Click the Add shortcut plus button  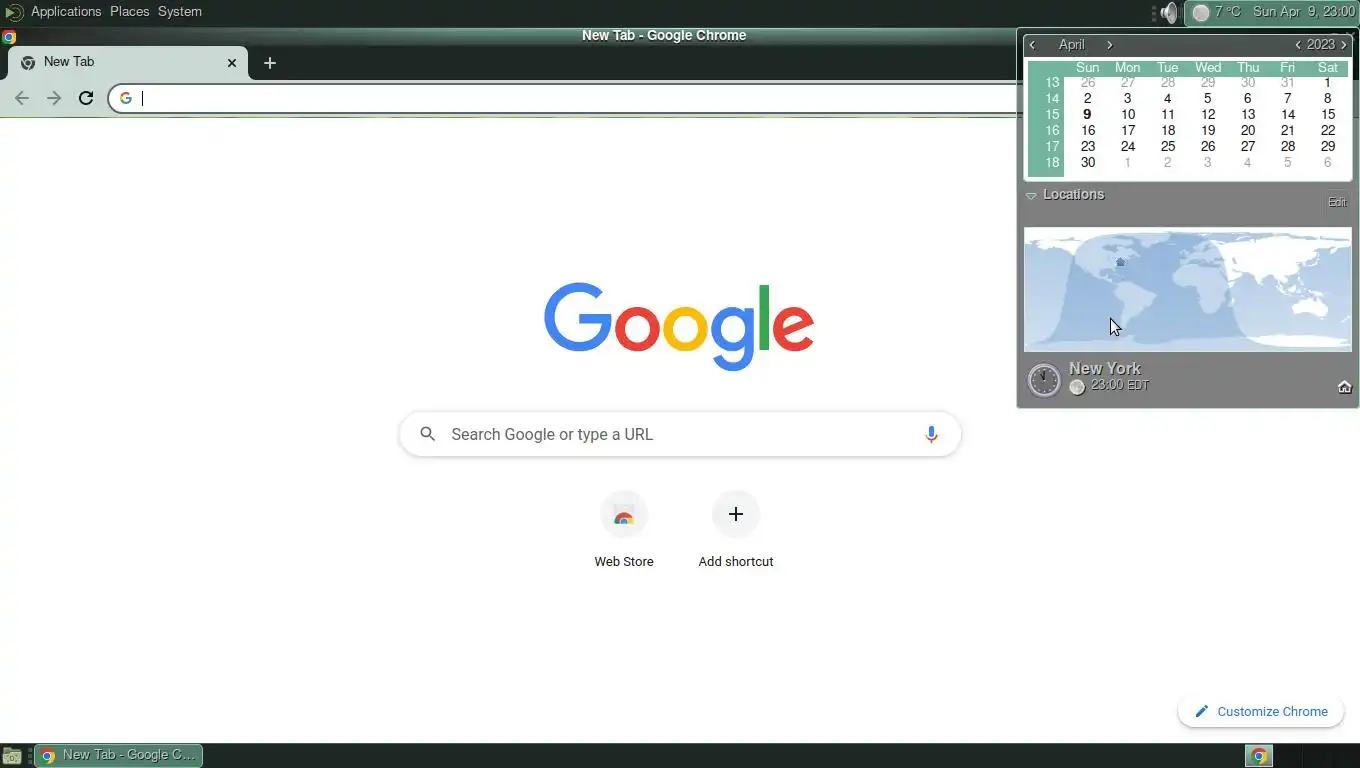tap(736, 514)
